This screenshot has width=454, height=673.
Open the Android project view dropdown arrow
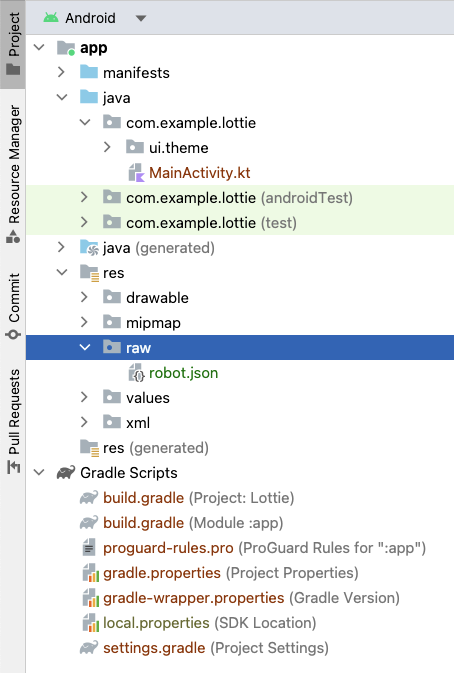(x=141, y=18)
